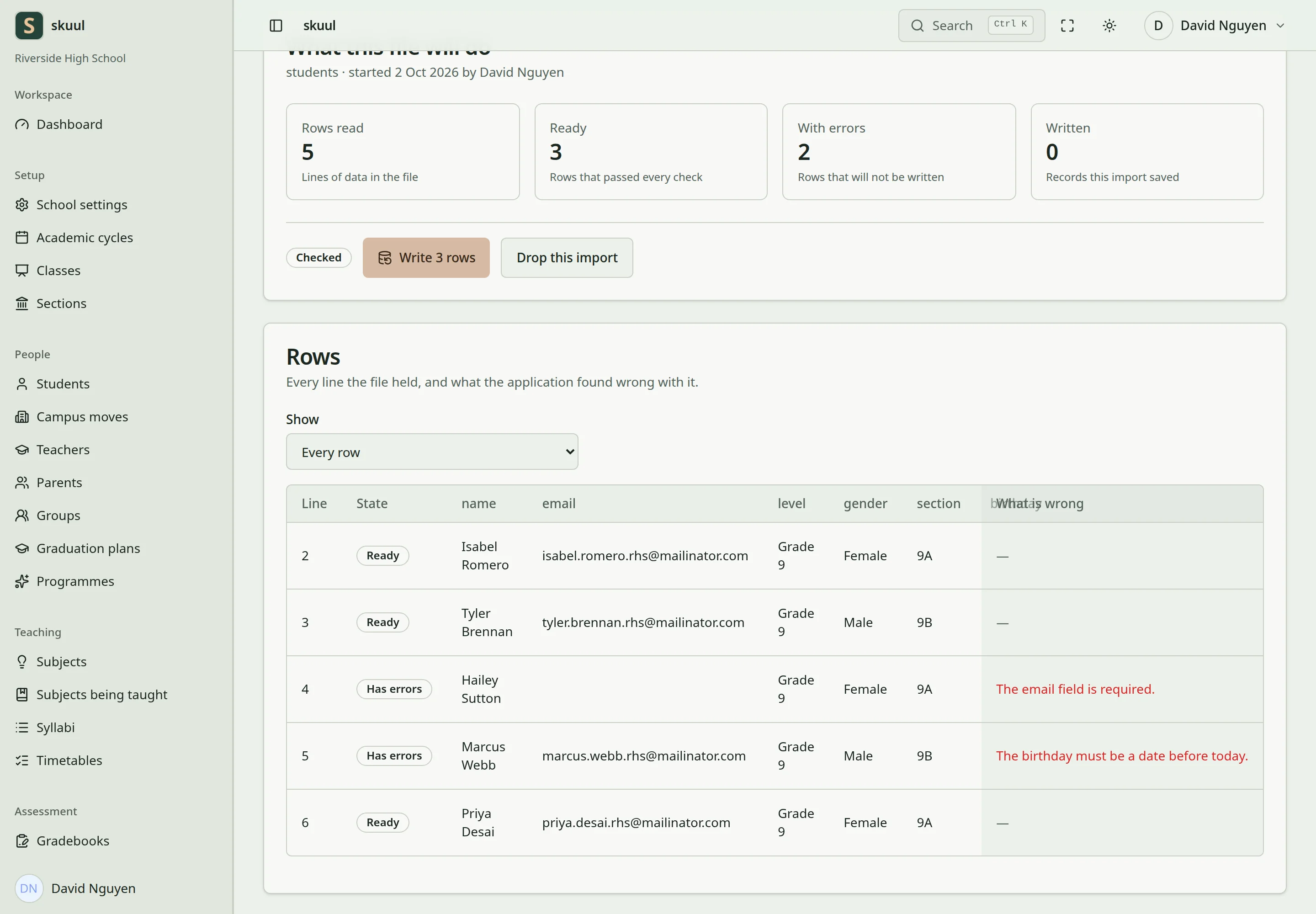Open David Nguyen account menu chevron
1316x914 pixels.
point(1281,26)
